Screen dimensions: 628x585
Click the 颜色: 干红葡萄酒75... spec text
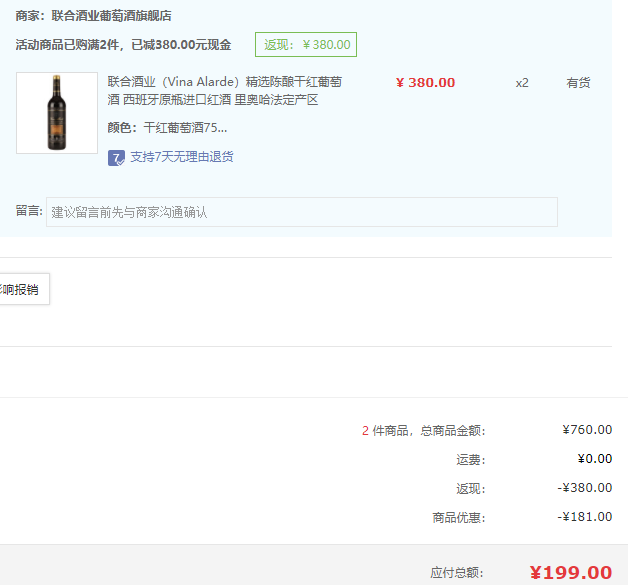167,128
